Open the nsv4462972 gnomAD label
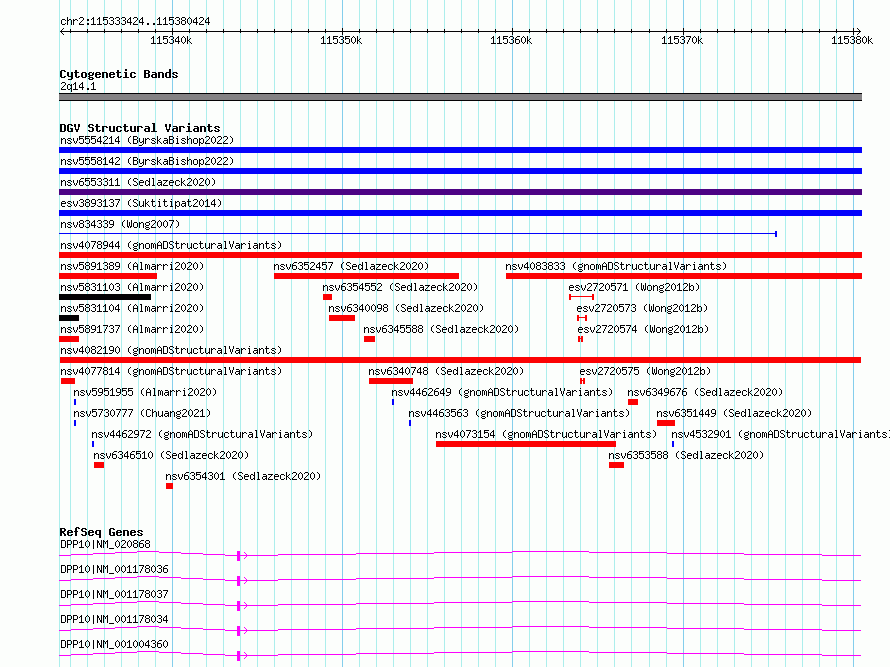The image size is (890, 667). point(202,434)
